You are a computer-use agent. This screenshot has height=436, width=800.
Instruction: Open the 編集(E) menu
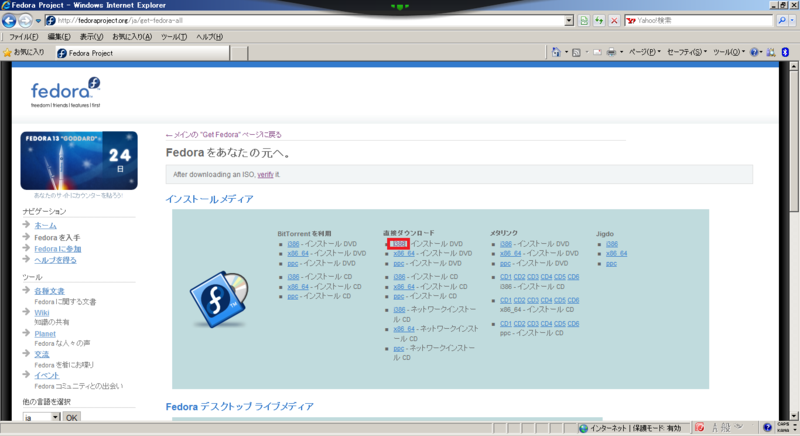point(59,37)
